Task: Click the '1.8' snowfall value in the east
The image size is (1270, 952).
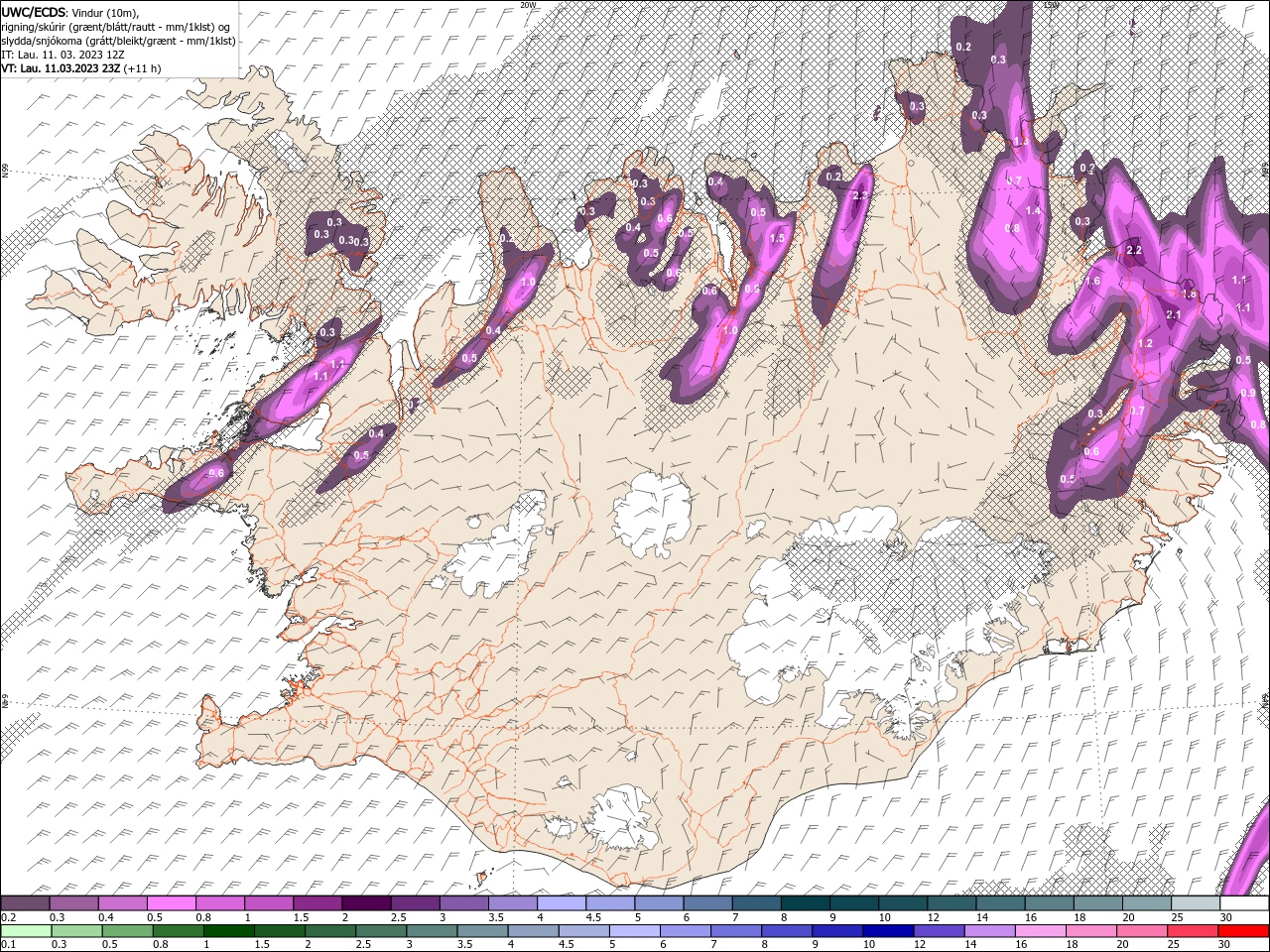Action: point(1191,295)
